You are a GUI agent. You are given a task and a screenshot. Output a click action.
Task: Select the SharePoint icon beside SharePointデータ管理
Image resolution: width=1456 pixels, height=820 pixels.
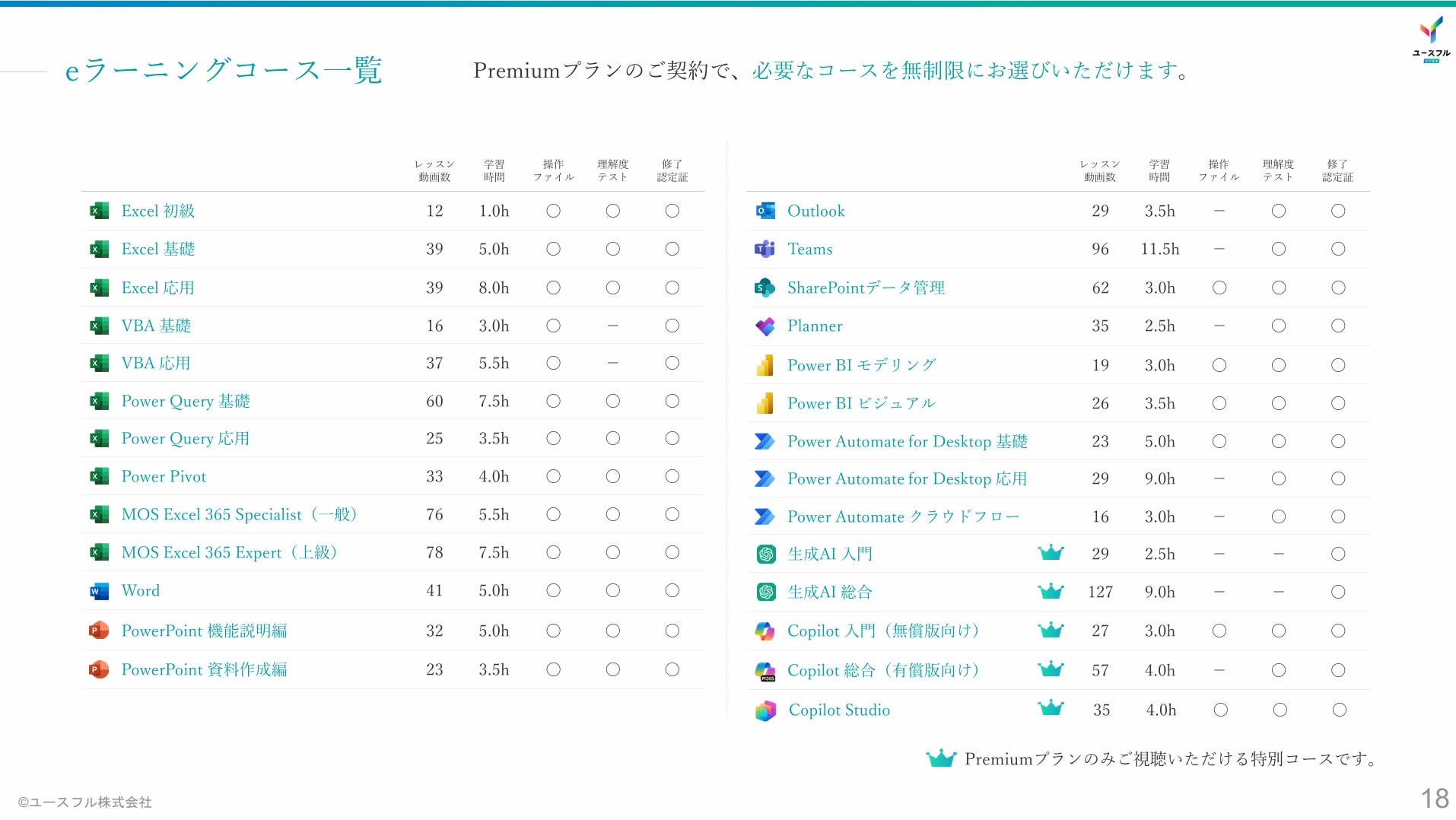[x=765, y=288]
